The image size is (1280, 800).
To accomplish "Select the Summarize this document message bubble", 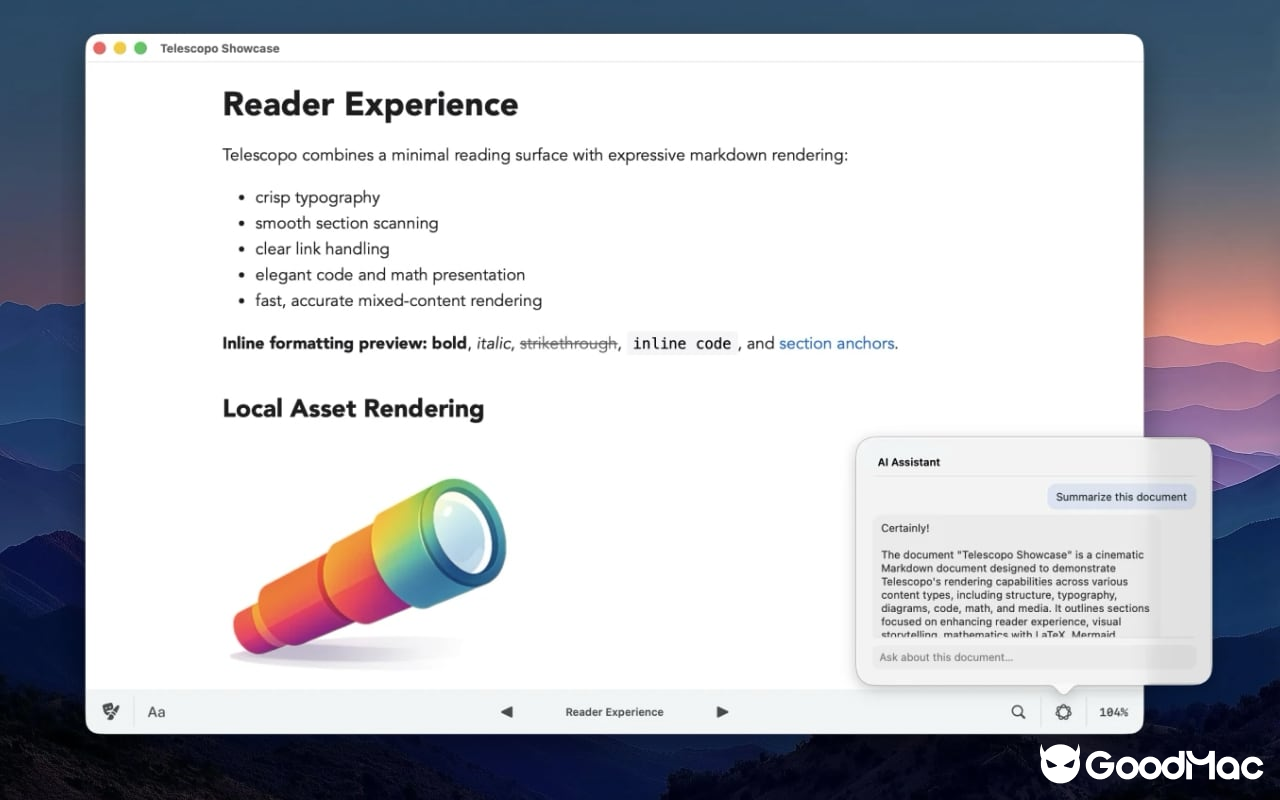I will (x=1121, y=497).
